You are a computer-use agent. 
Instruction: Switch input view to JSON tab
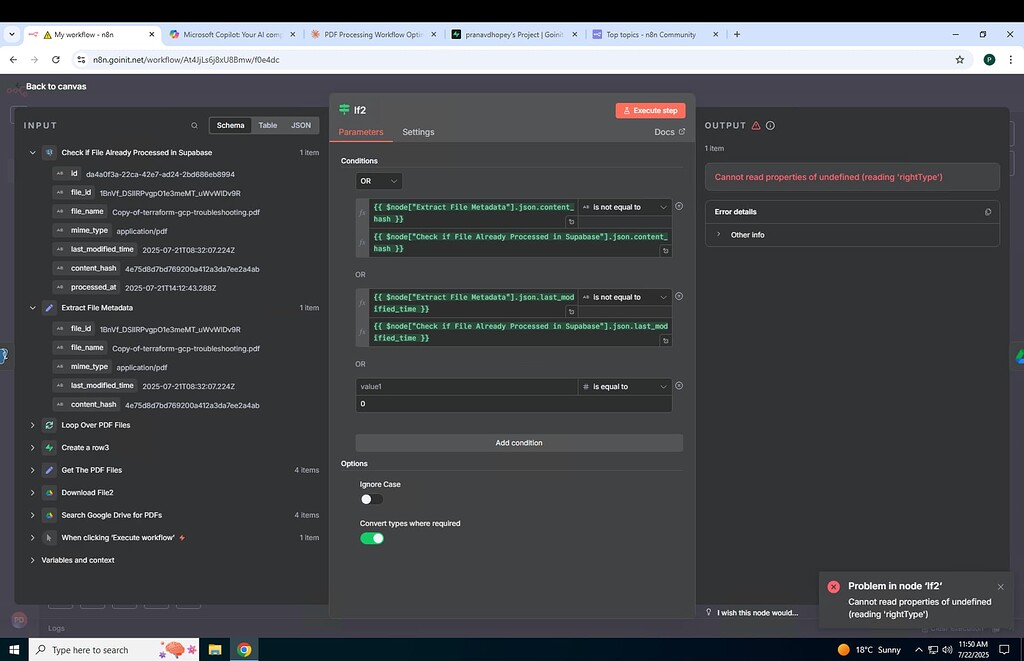point(300,126)
